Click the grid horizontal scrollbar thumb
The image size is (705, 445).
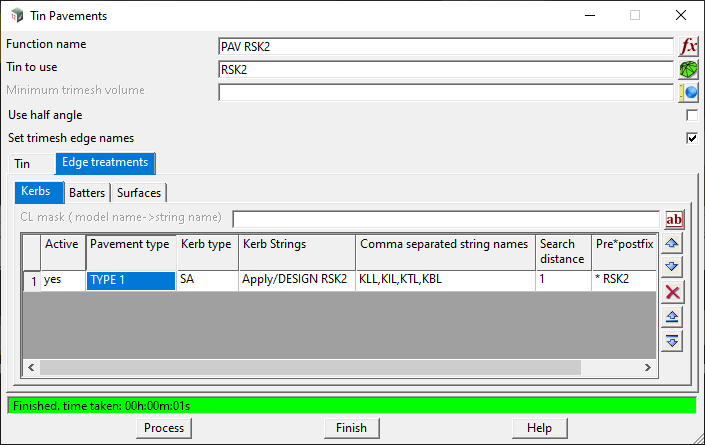point(310,368)
